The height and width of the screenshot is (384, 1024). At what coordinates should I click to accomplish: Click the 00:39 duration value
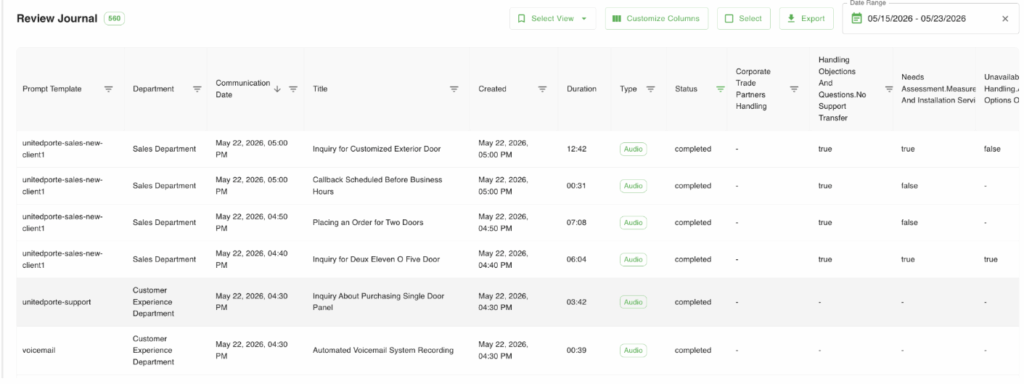pos(576,350)
